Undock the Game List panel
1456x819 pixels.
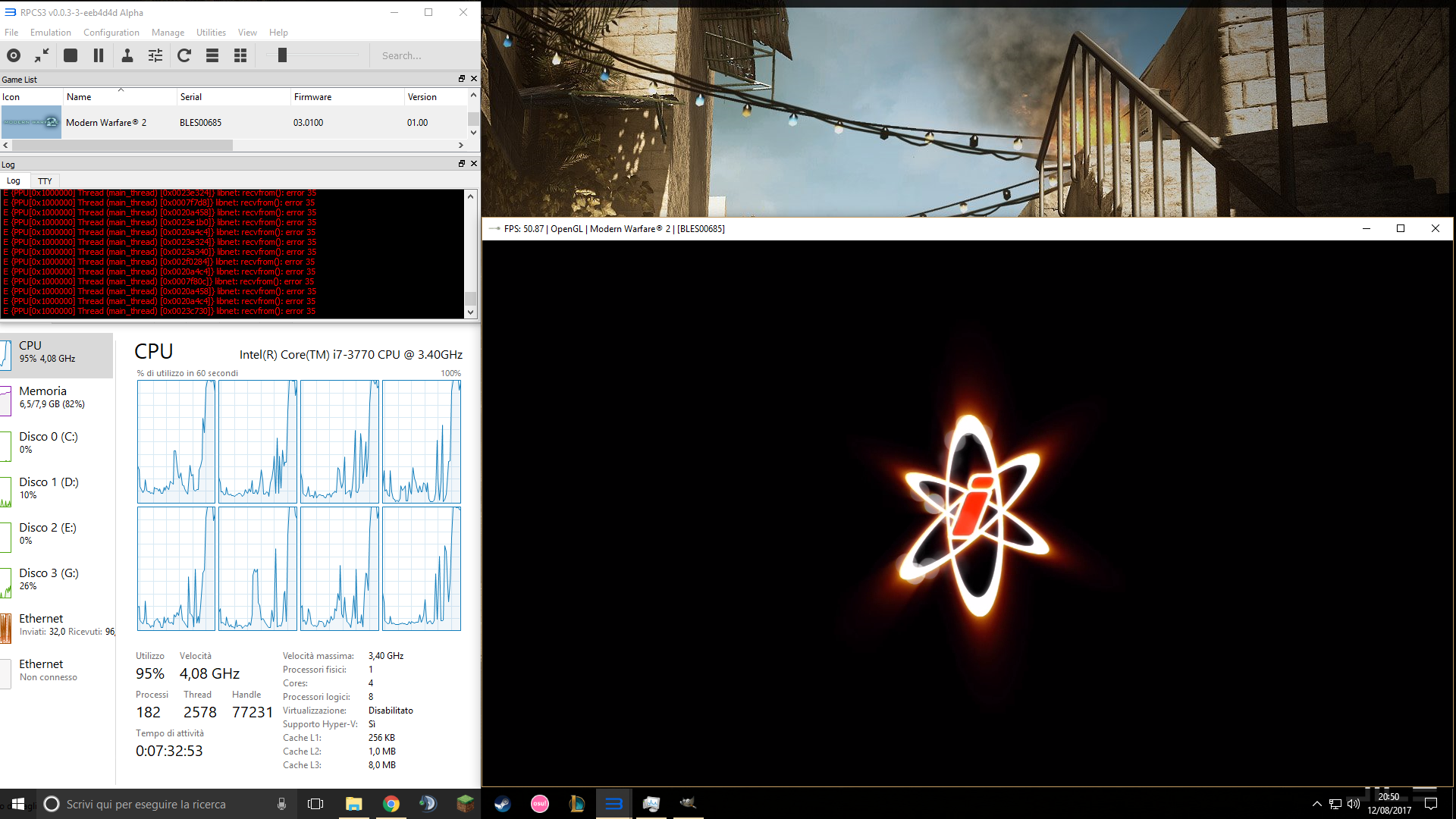click(461, 79)
